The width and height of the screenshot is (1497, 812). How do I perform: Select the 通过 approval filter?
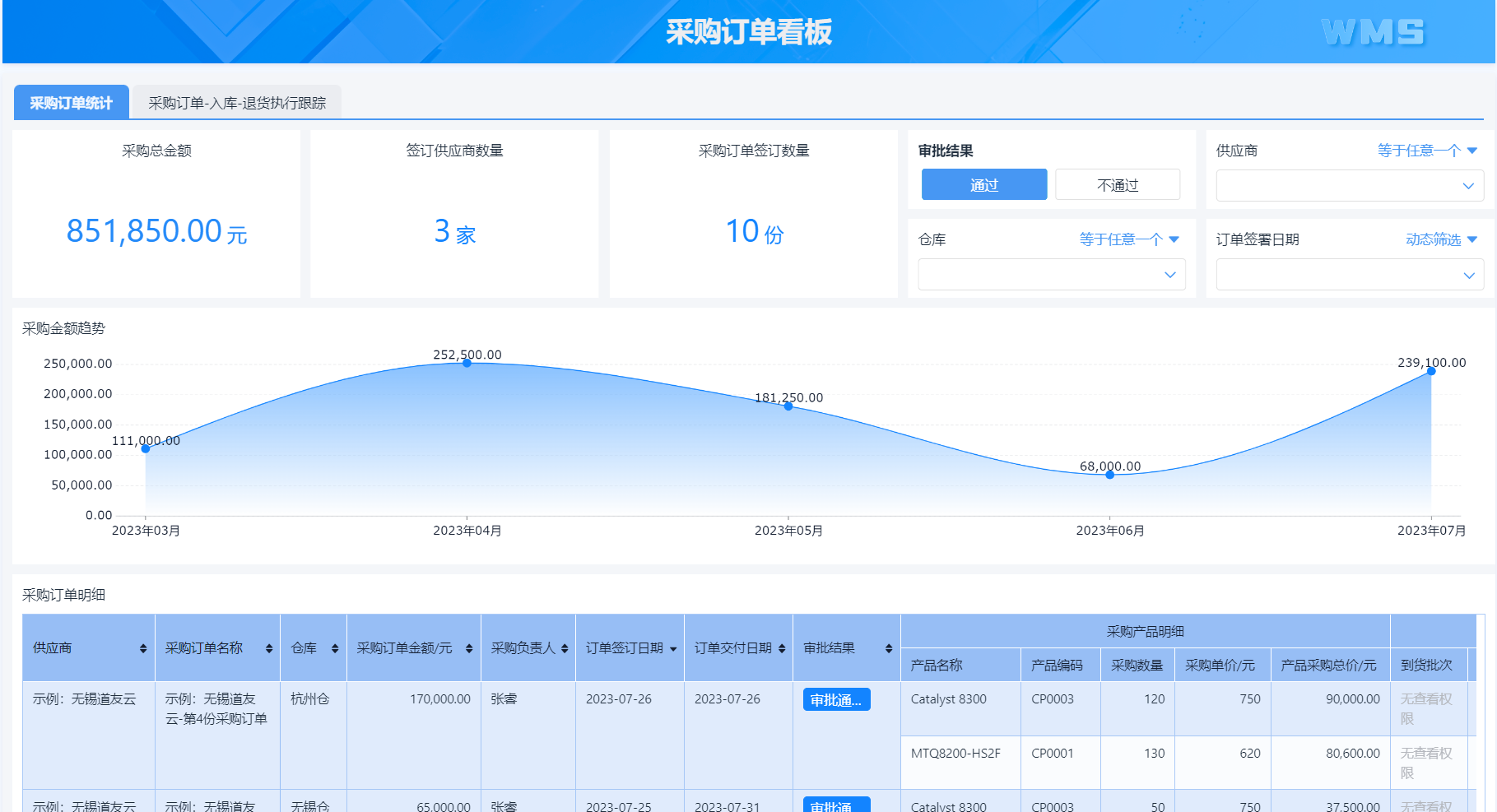tap(983, 184)
